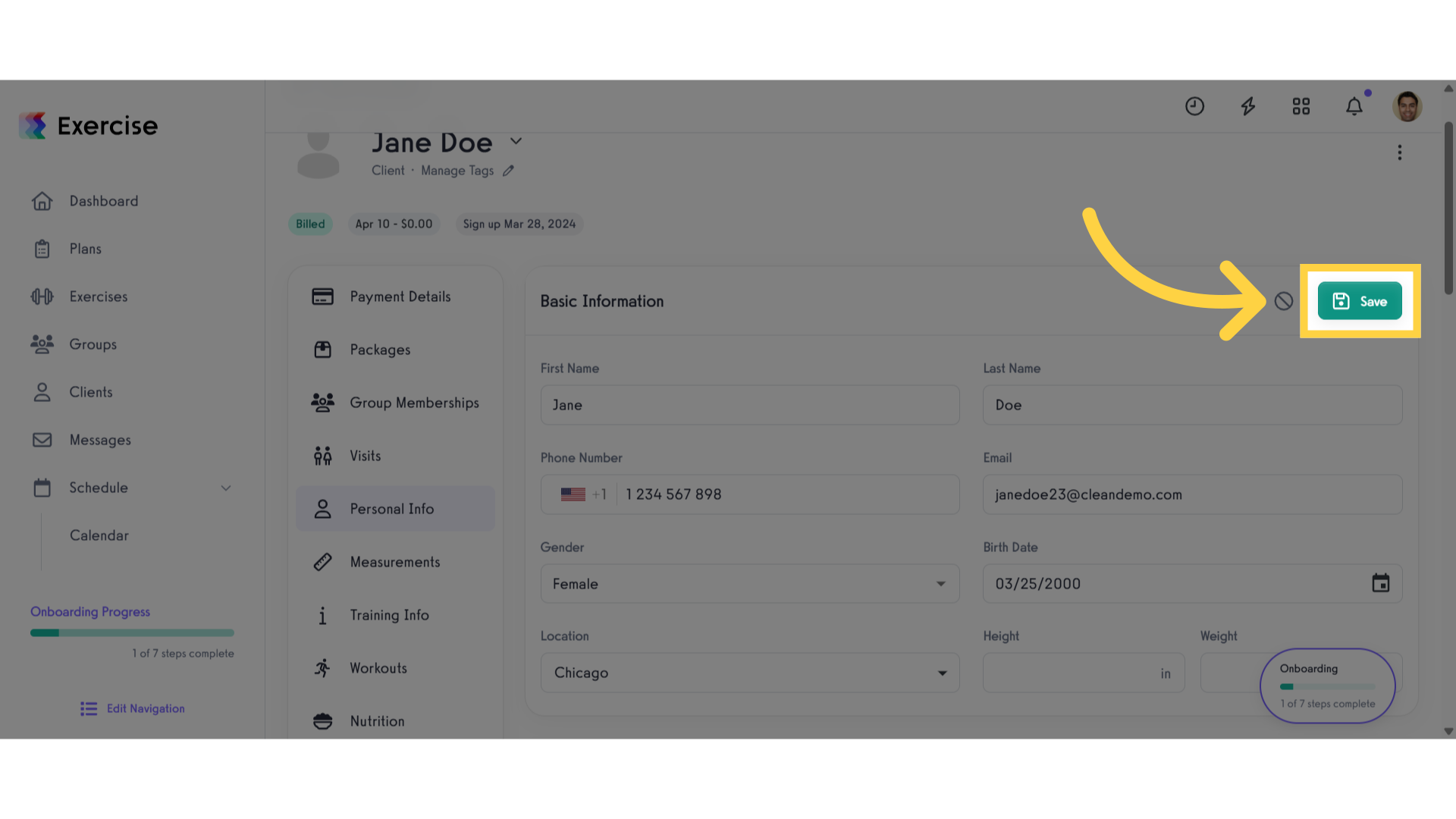Click the pencil icon next to Manage Tags
Screen dimensions: 1456x819
click(x=508, y=171)
